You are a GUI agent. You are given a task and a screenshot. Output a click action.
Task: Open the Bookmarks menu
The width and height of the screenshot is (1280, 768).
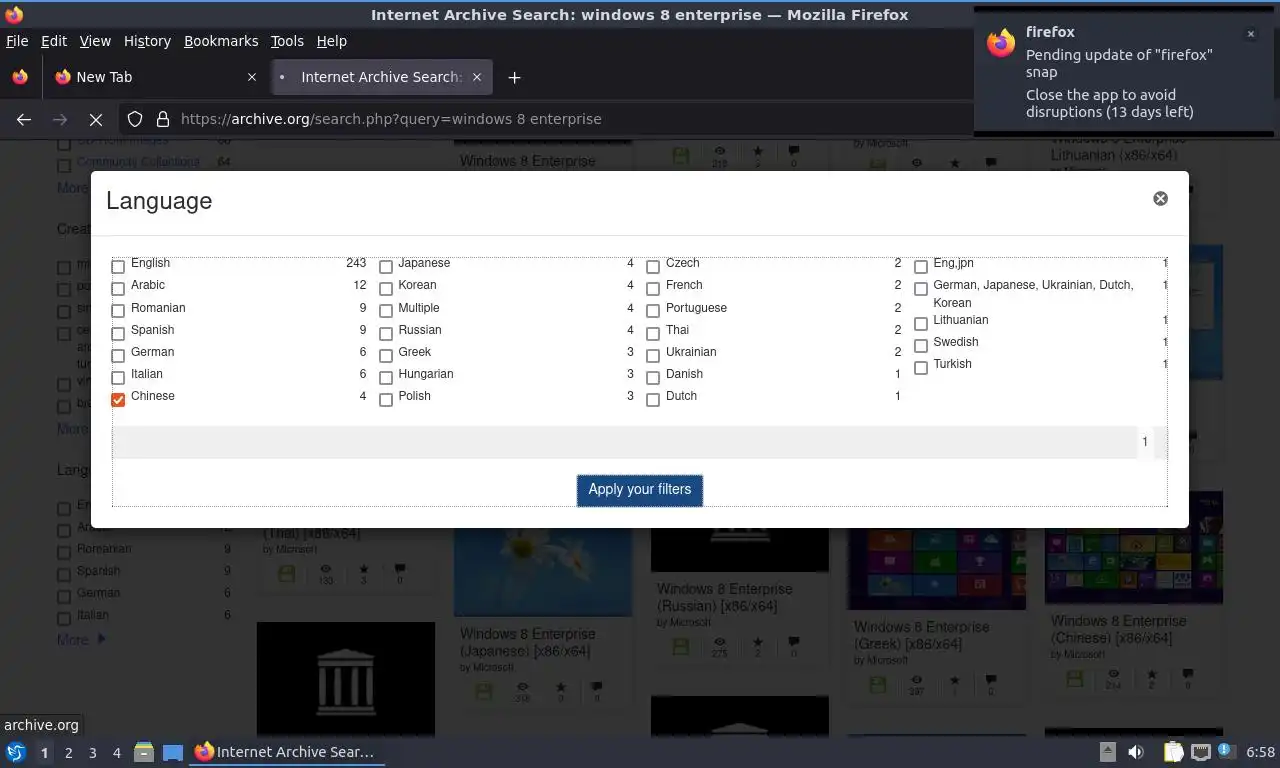pyautogui.click(x=221, y=41)
